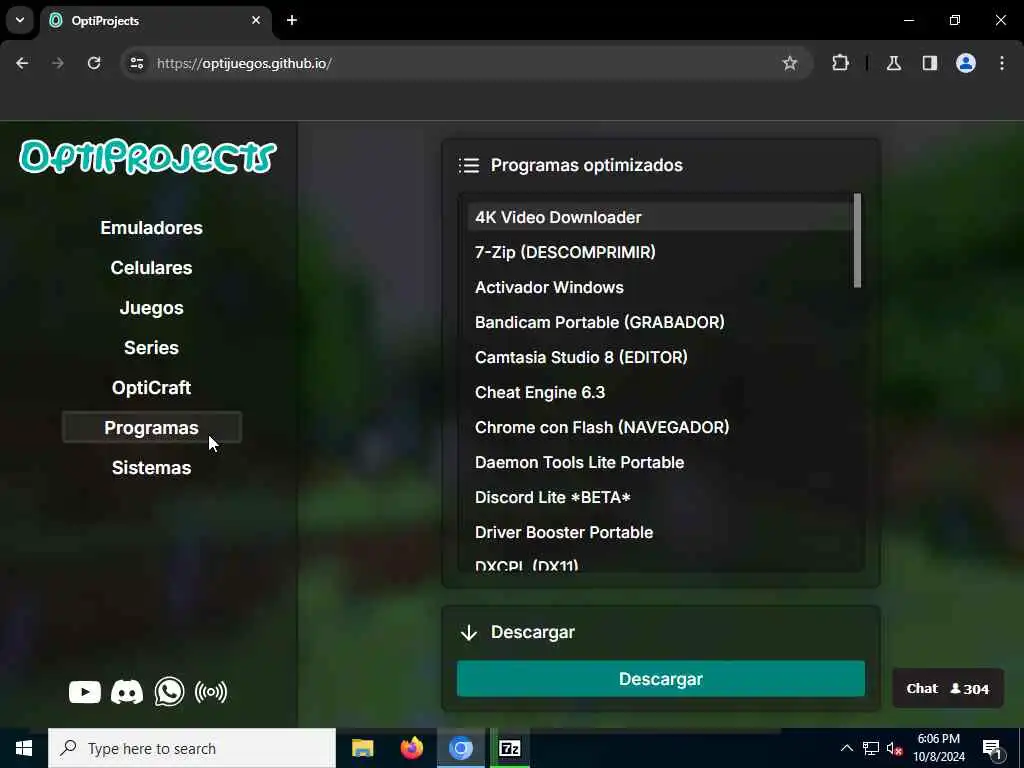Open the Celulares section
Screen dimensions: 1024x768
click(152, 268)
